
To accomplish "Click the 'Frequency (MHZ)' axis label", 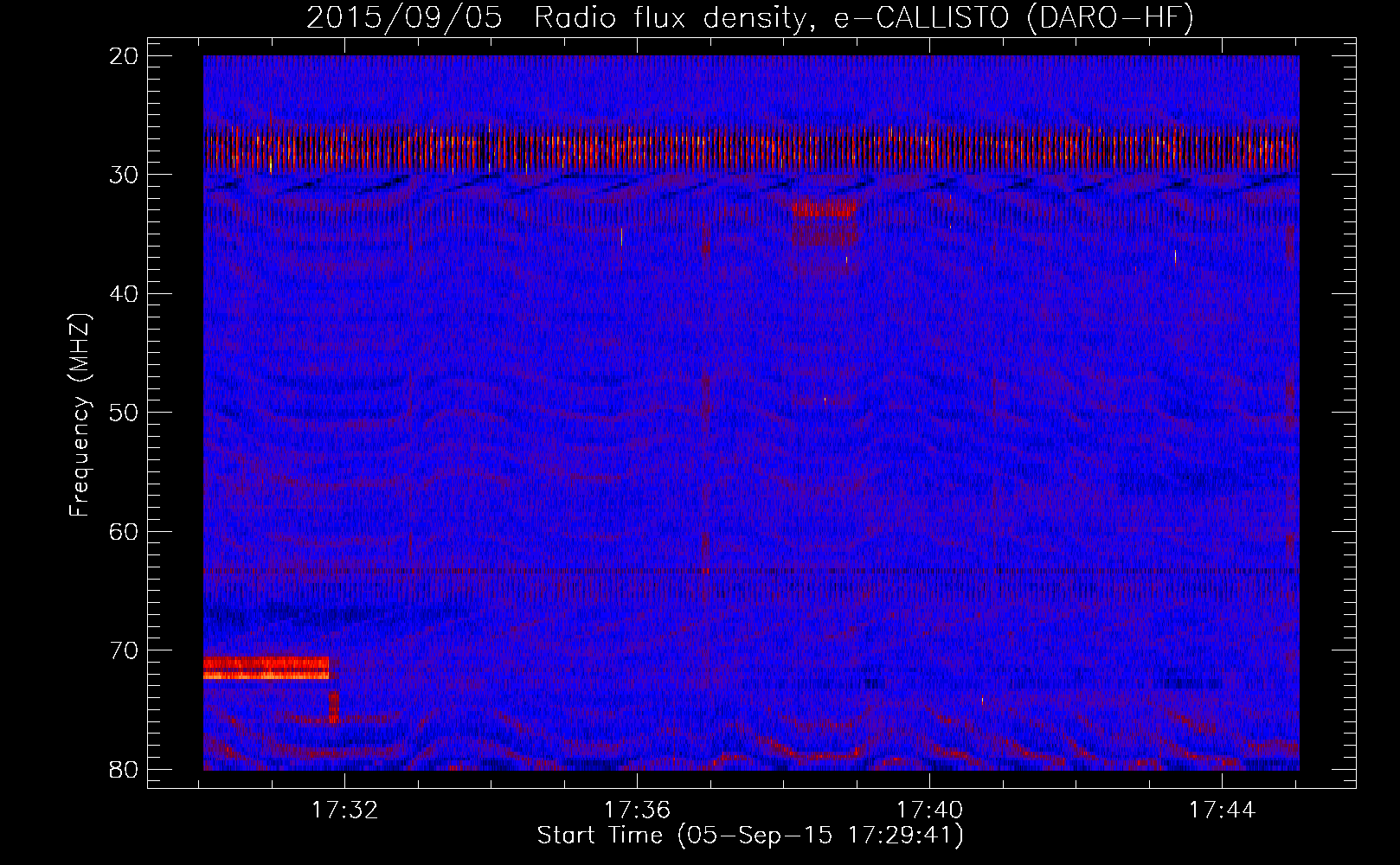I will [80, 414].
